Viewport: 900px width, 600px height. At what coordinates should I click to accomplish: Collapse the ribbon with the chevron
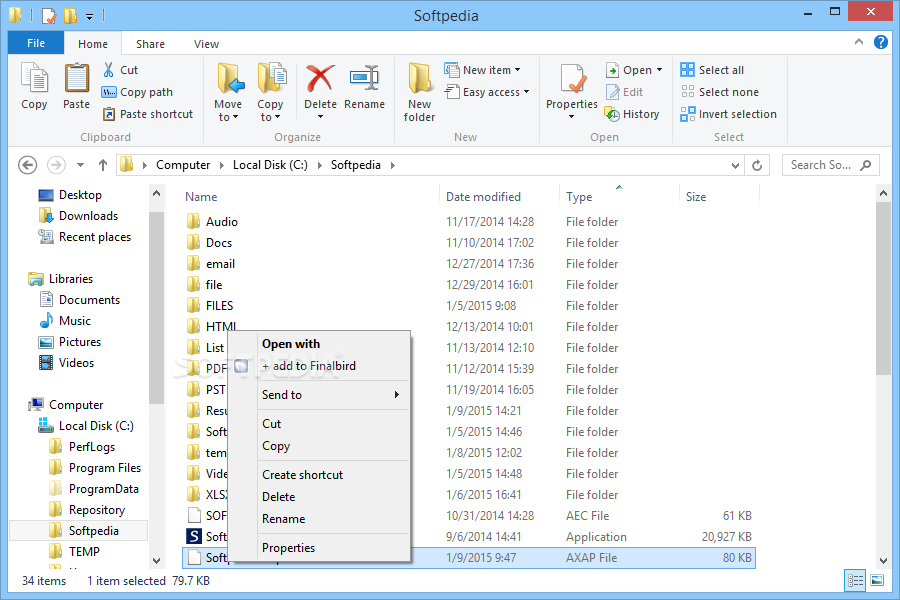(859, 42)
